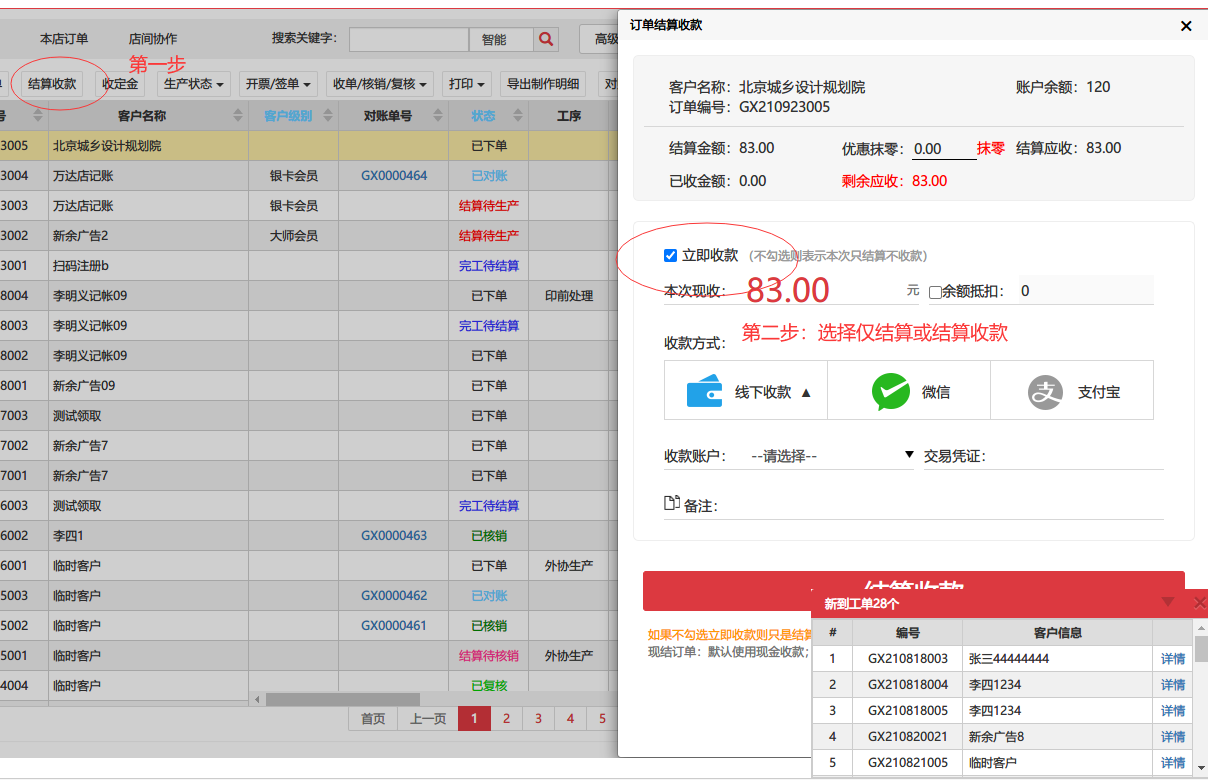1208x780 pixels.
Task: Choose the Alipay 支付宝 icon
Action: 1045,392
